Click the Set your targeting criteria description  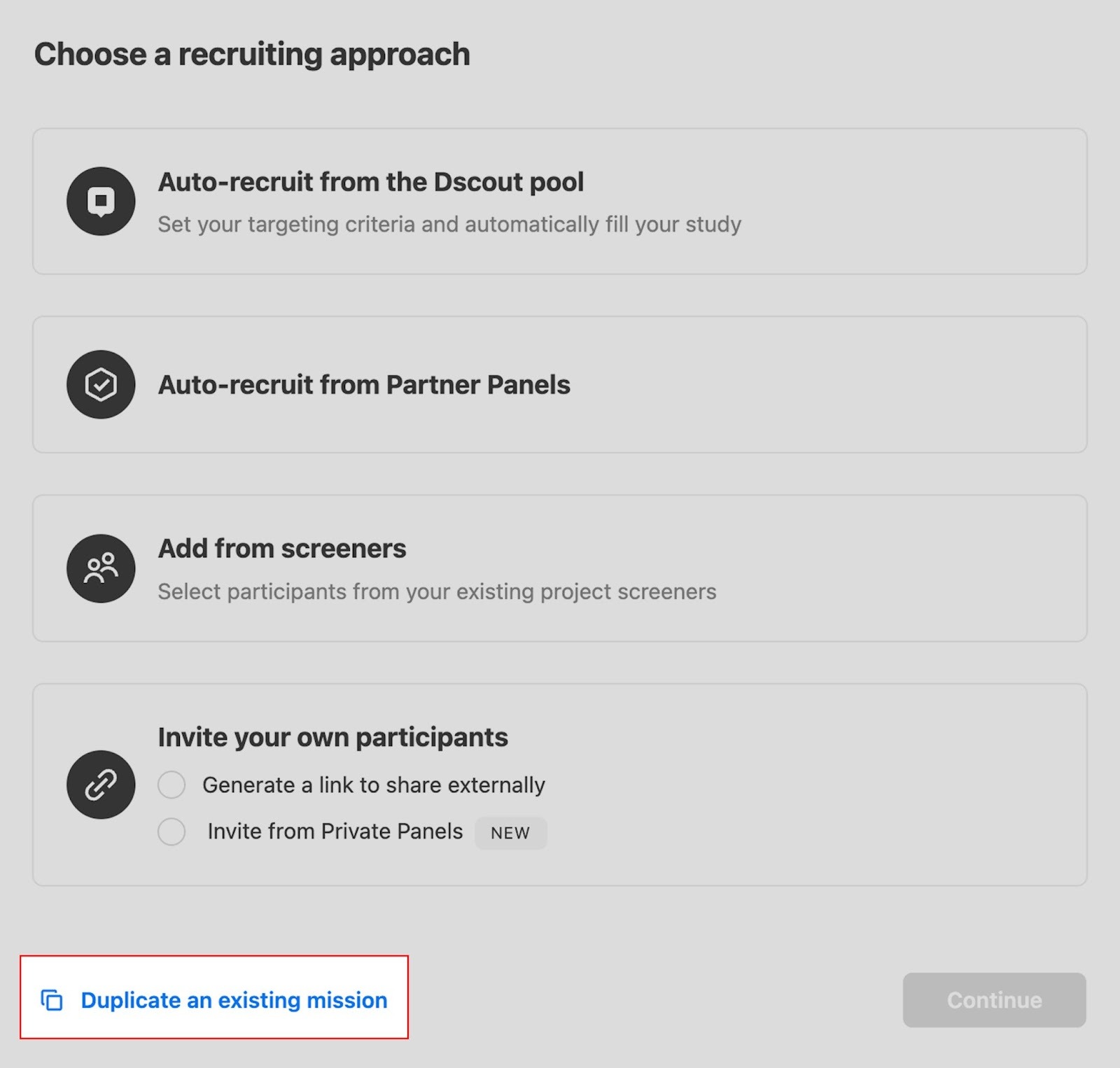tap(449, 225)
